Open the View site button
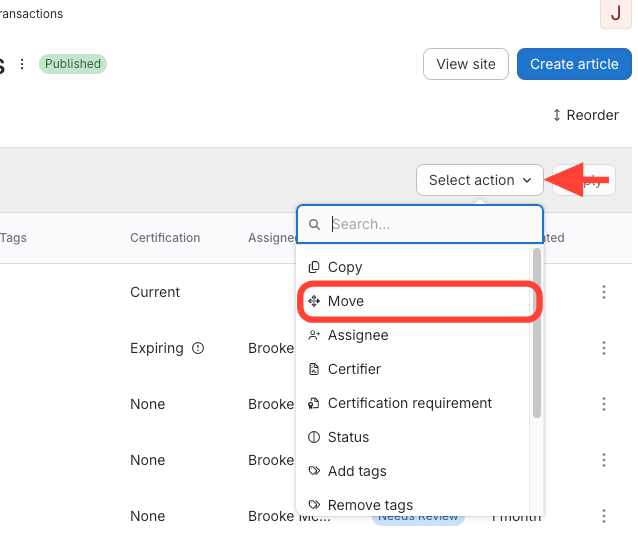 466,64
